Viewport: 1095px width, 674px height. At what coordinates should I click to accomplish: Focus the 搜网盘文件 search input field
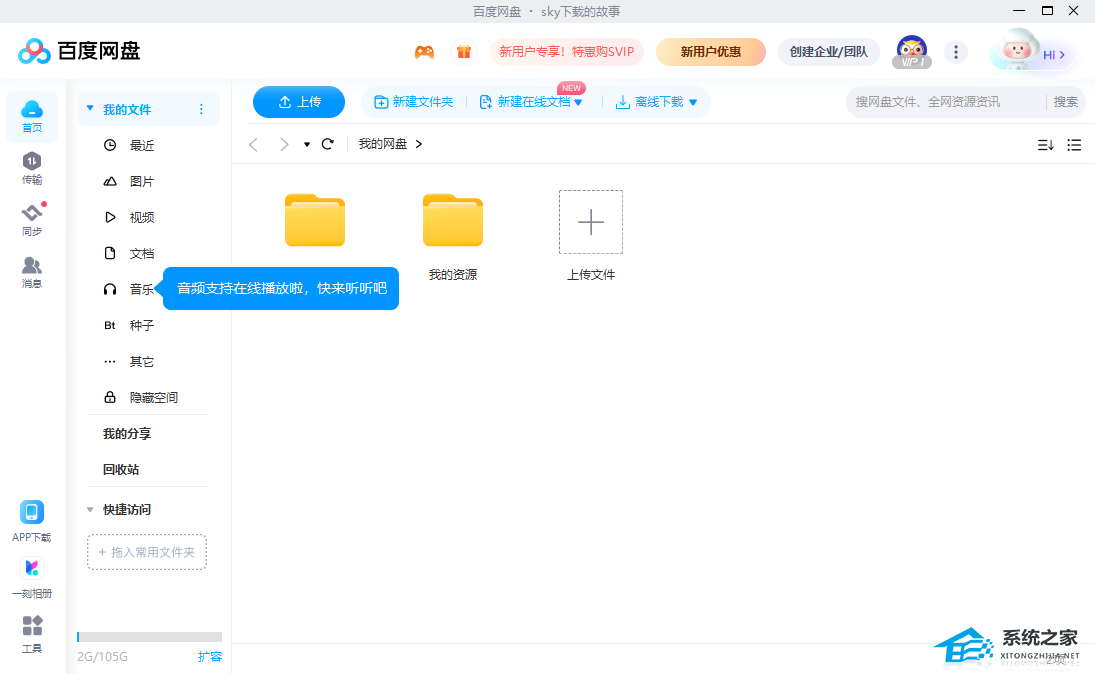click(x=946, y=102)
